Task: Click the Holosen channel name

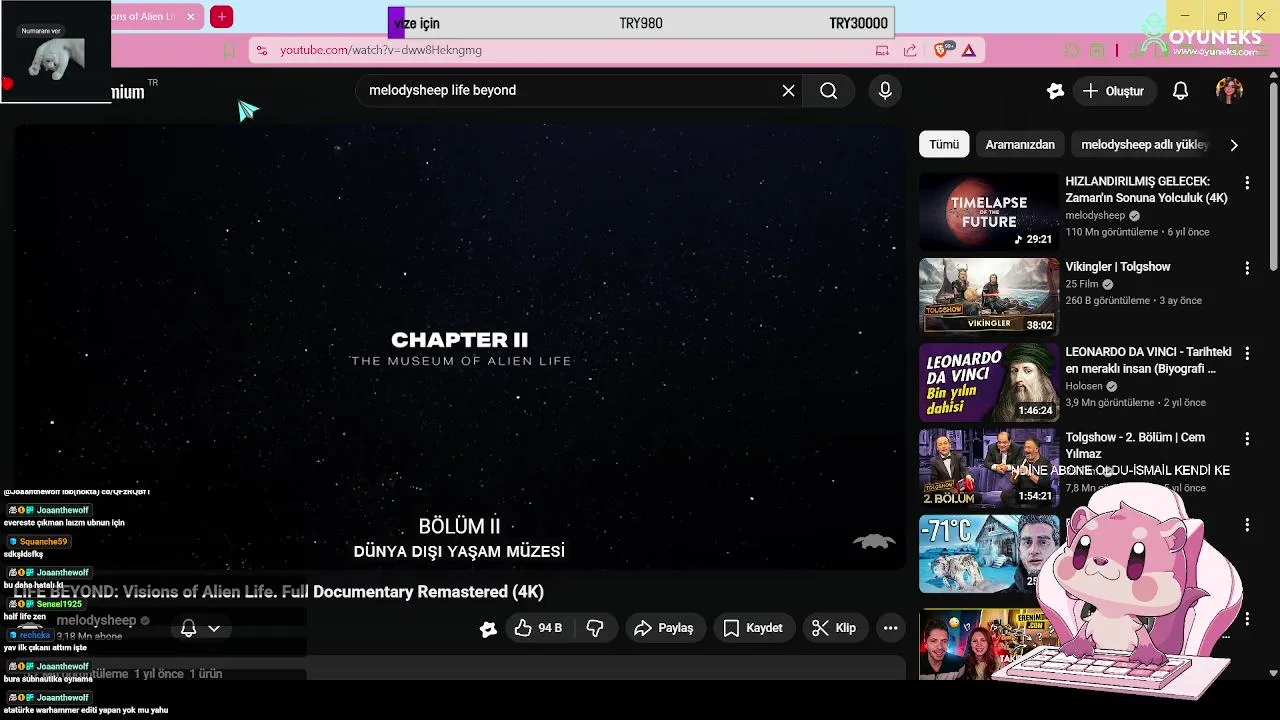Action: pos(1084,386)
